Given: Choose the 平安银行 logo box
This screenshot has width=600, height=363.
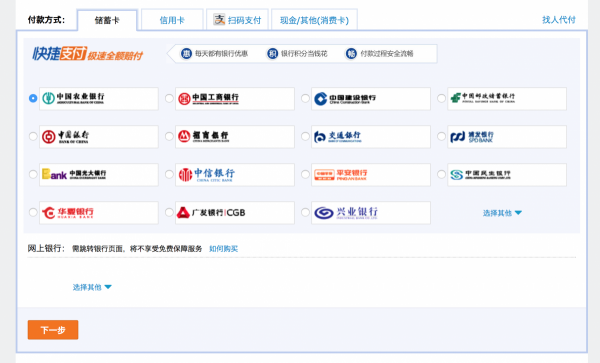Looking at the screenshot, I should coord(371,175).
